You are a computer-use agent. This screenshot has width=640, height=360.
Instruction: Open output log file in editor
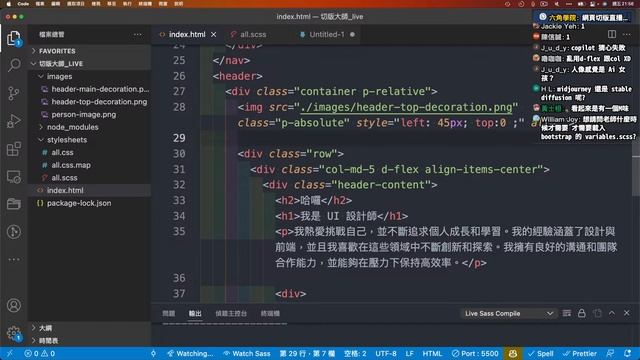[x=597, y=313]
